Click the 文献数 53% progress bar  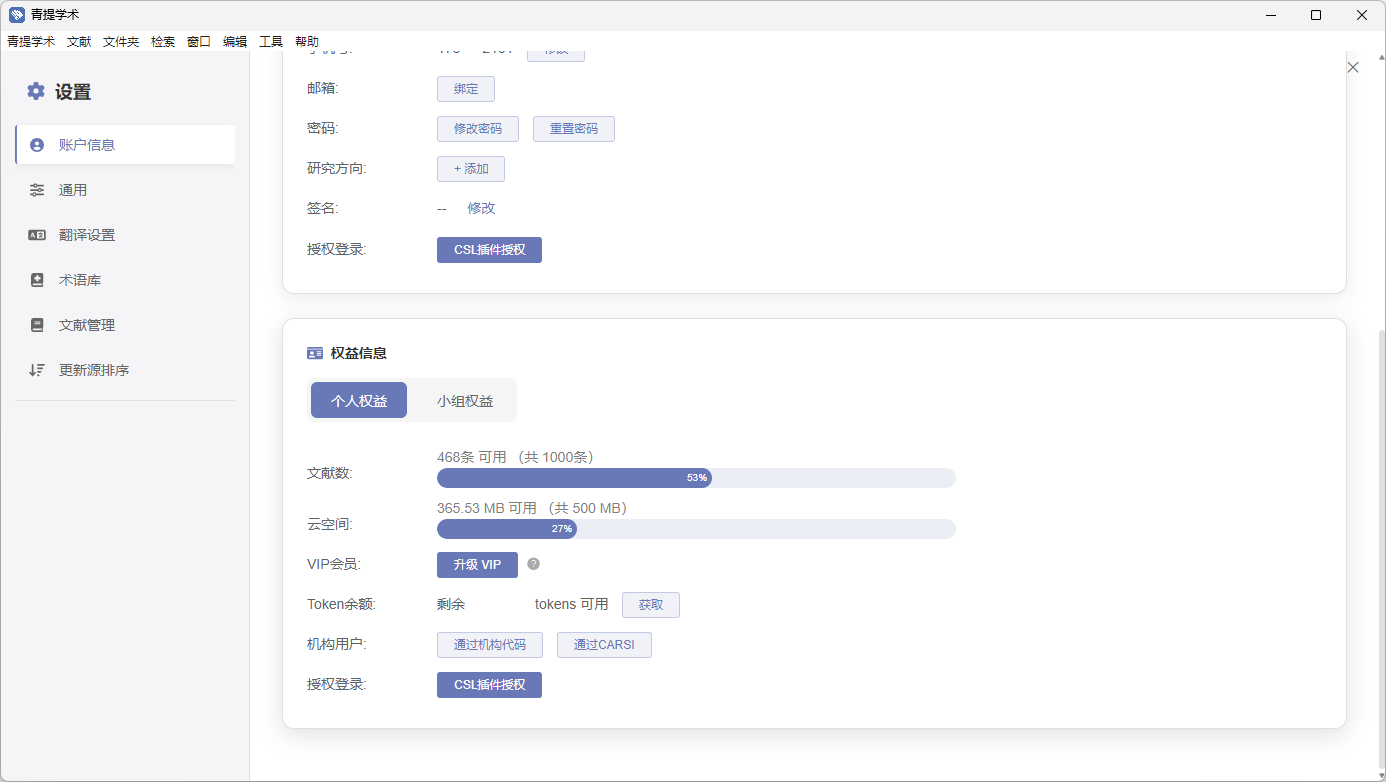pos(696,478)
